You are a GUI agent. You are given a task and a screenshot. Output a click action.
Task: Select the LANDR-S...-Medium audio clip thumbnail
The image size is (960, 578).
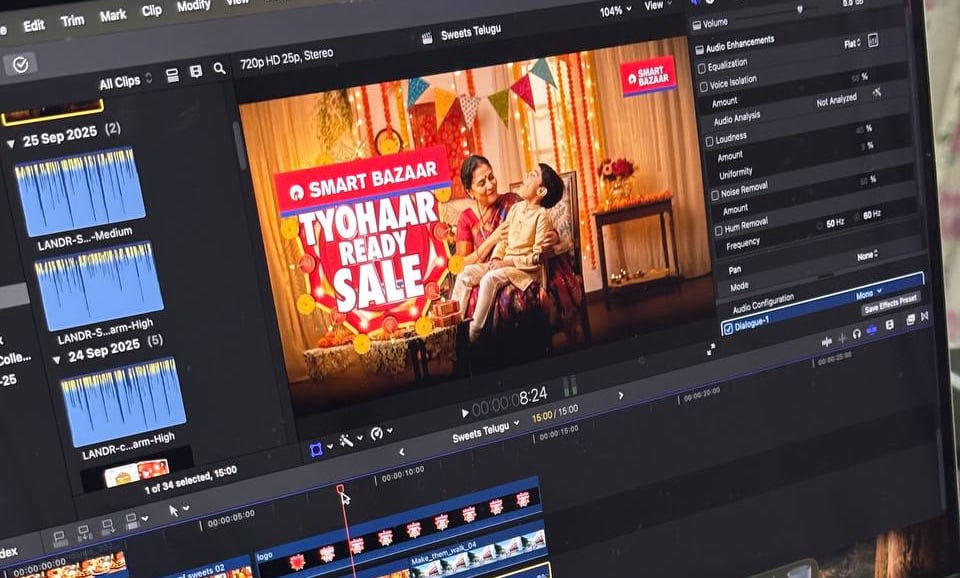(80, 190)
